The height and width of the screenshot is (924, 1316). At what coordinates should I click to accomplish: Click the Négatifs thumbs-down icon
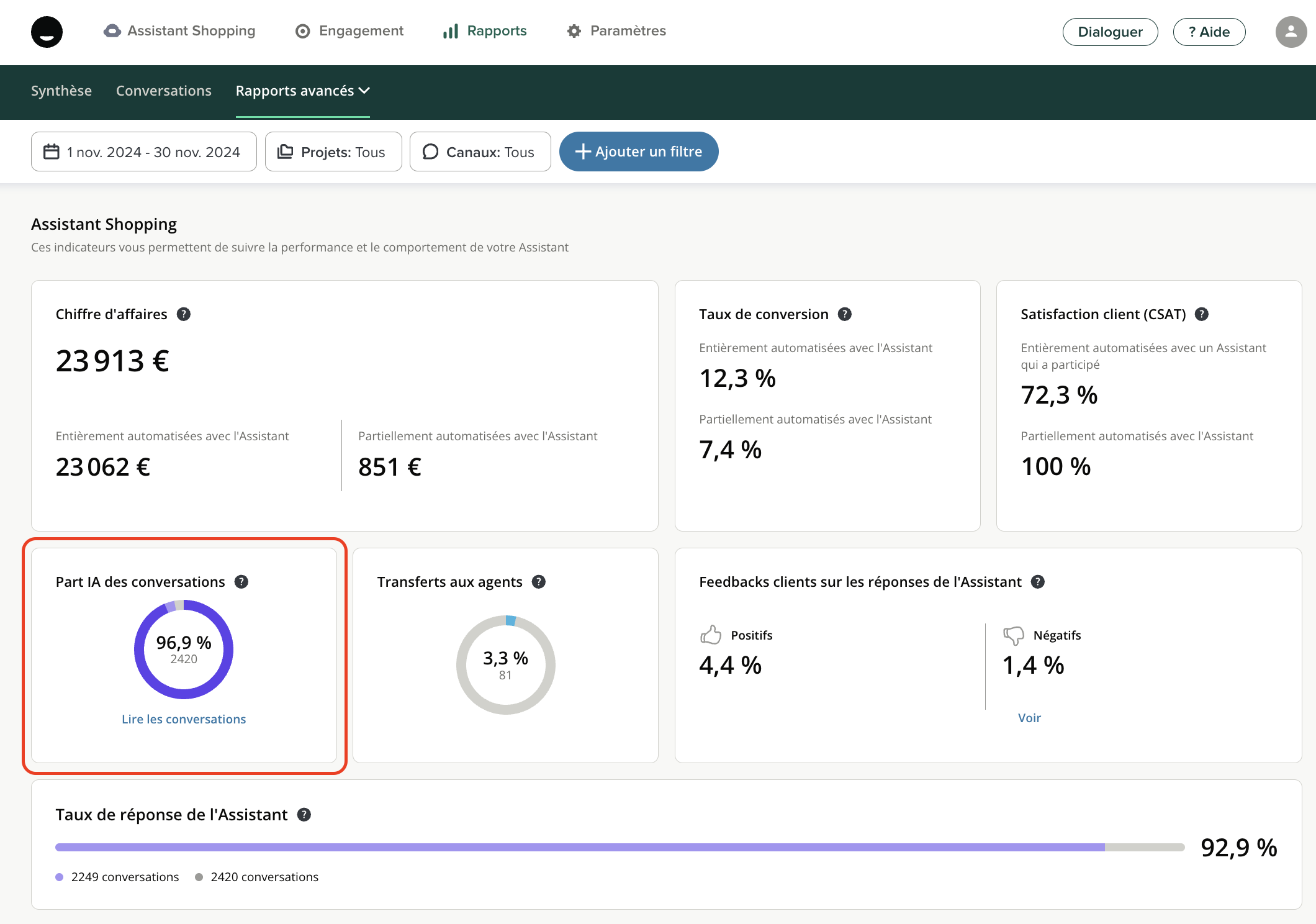coord(1013,635)
